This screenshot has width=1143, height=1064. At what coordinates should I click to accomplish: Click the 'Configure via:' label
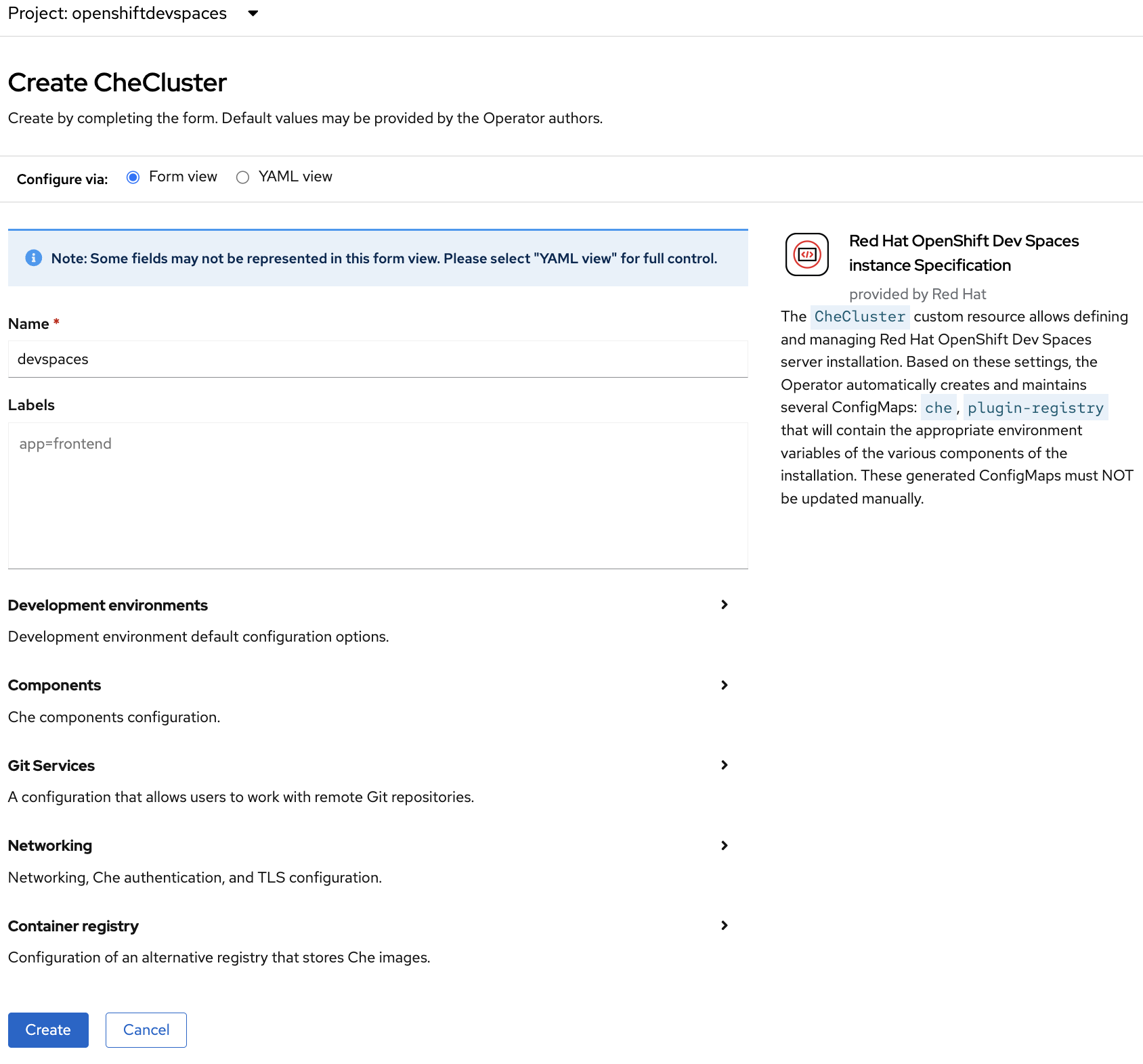pyautogui.click(x=62, y=179)
